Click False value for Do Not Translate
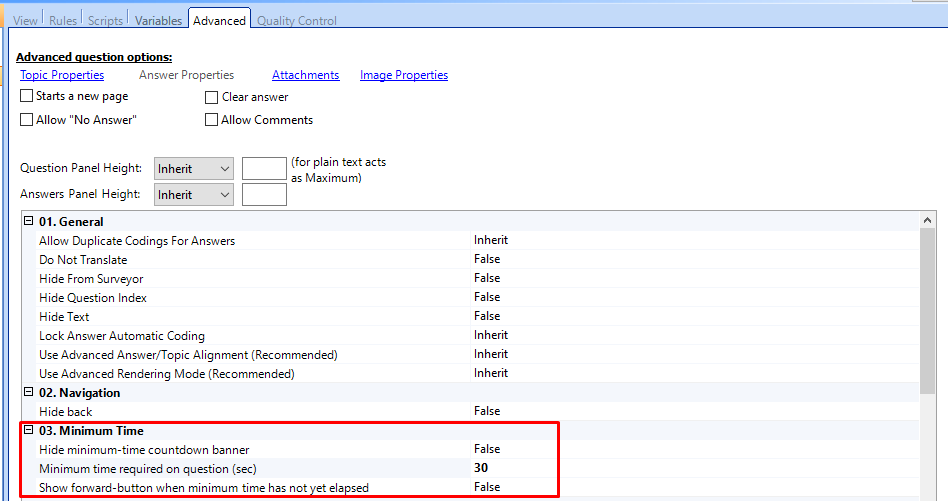 tap(487, 259)
